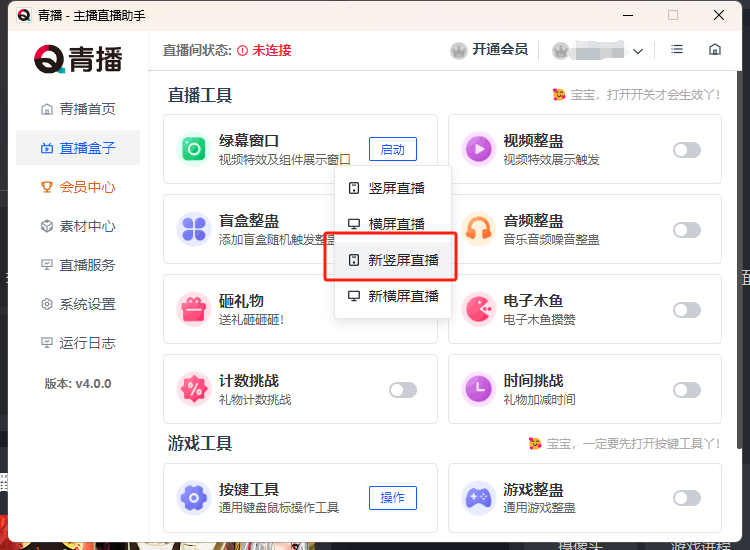
Task: Close the 青播 window
Action: pos(718,15)
